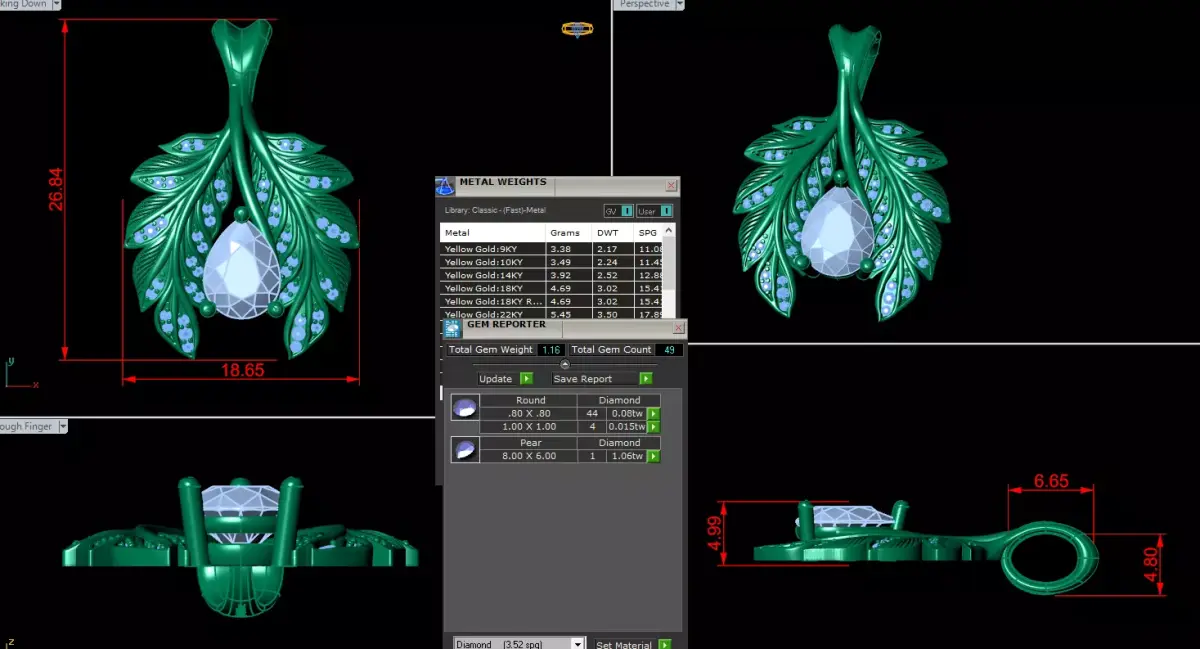Toggle the User switch in Metal Weights
The image size is (1200, 649).
pos(655,211)
